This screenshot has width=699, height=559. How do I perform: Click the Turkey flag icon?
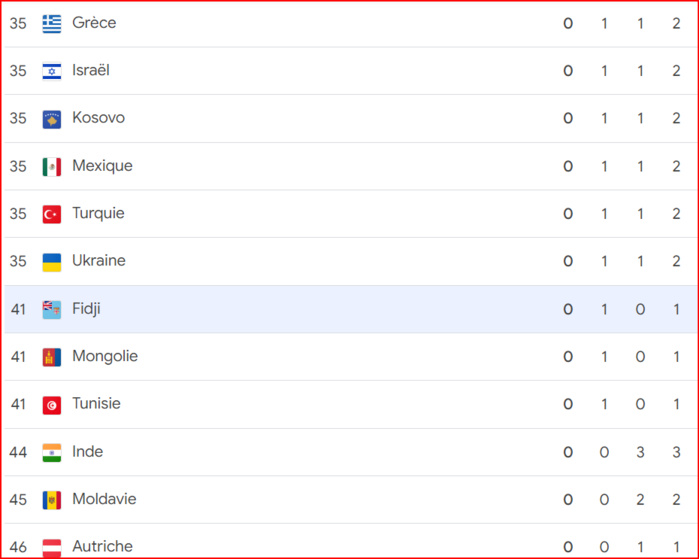(x=52, y=214)
